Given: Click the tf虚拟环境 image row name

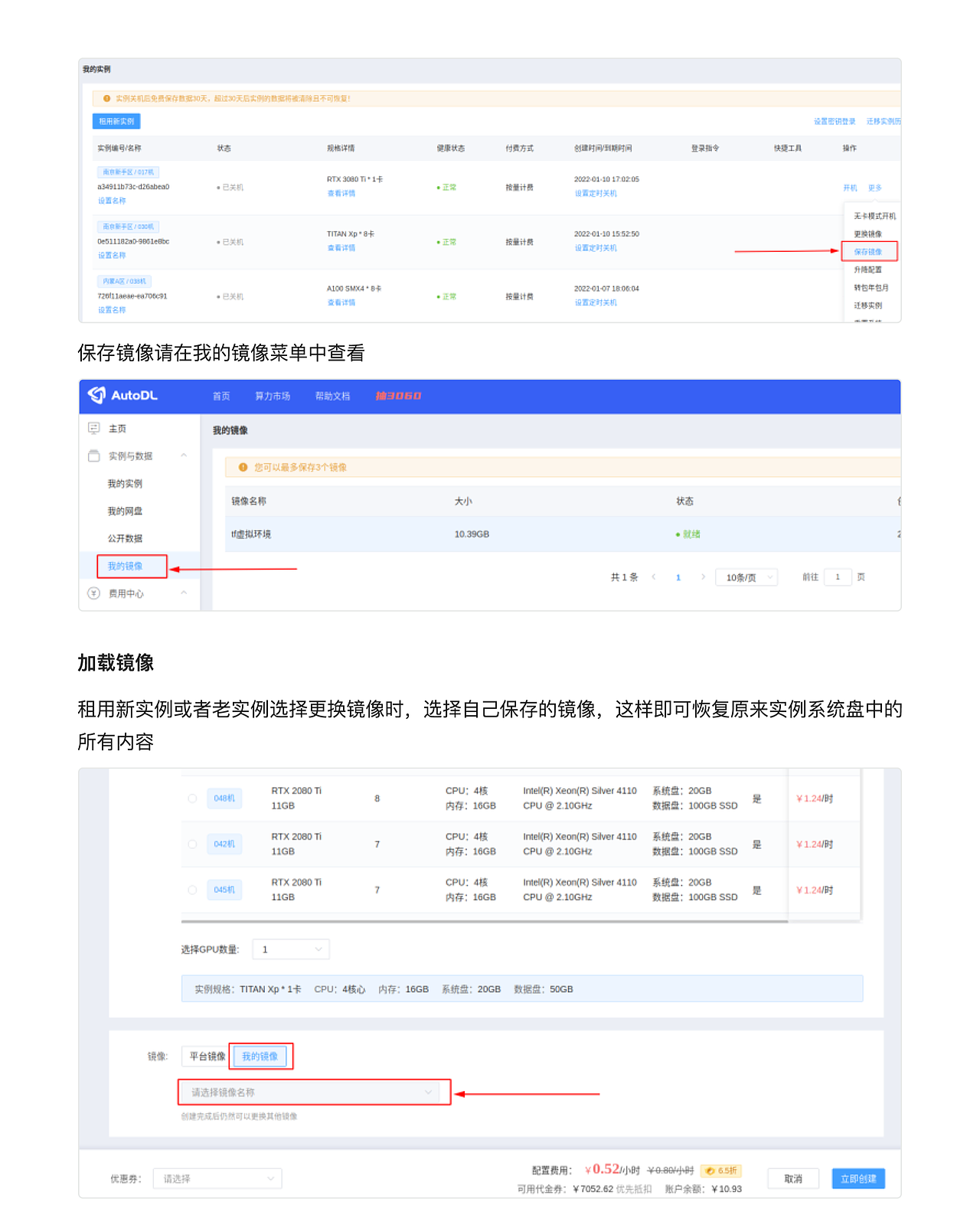Looking at the screenshot, I should coord(251,534).
